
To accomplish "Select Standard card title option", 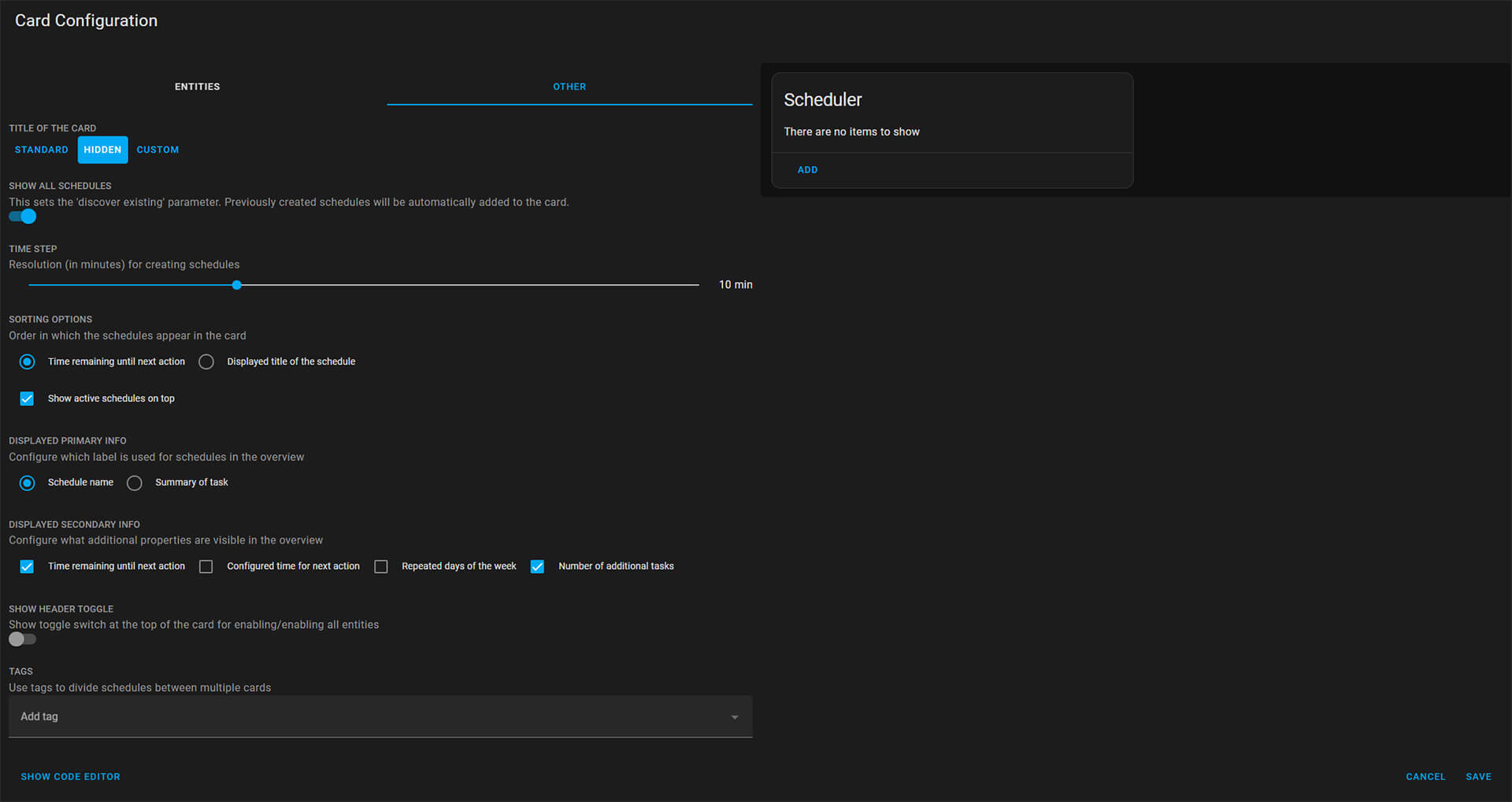I will click(x=42, y=150).
